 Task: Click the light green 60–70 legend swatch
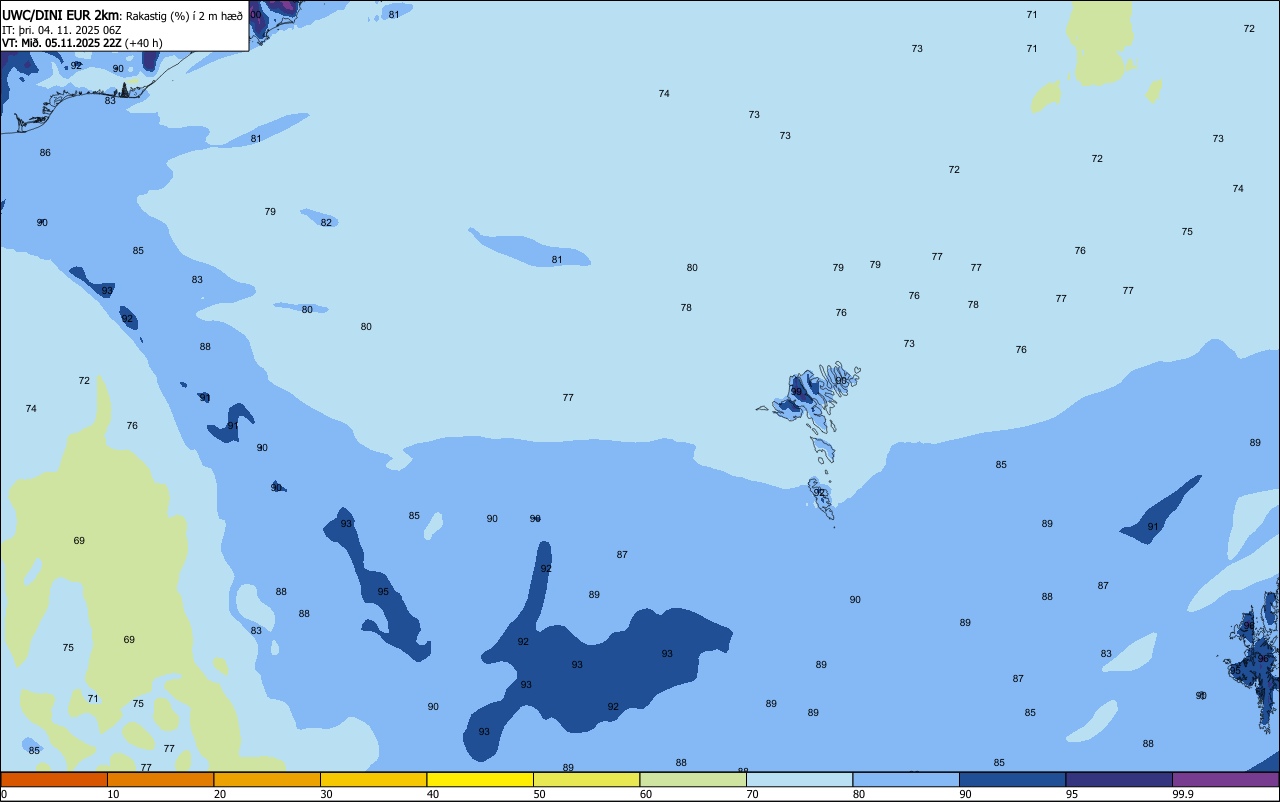coord(693,779)
